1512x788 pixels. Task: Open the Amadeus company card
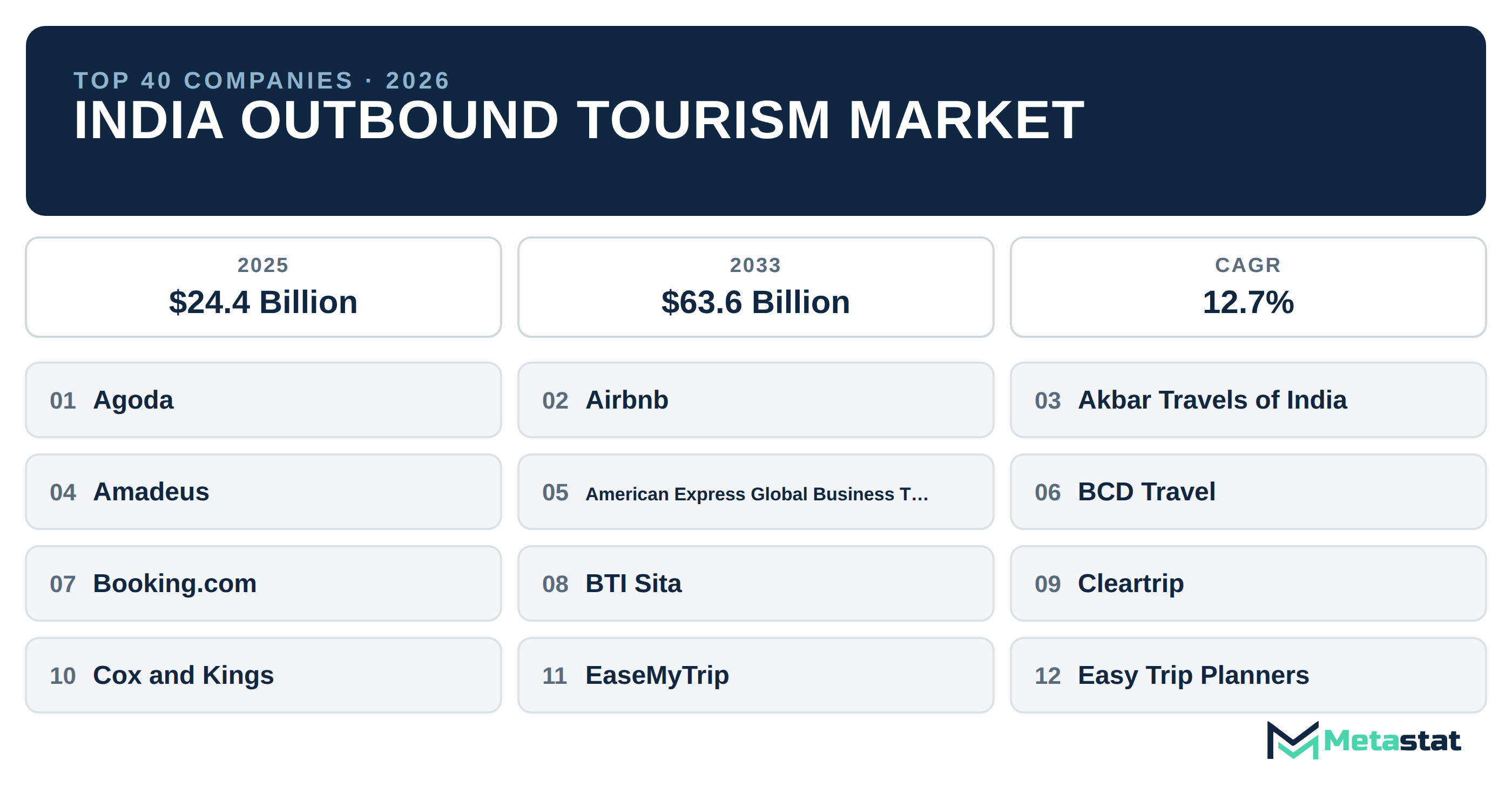tap(264, 492)
